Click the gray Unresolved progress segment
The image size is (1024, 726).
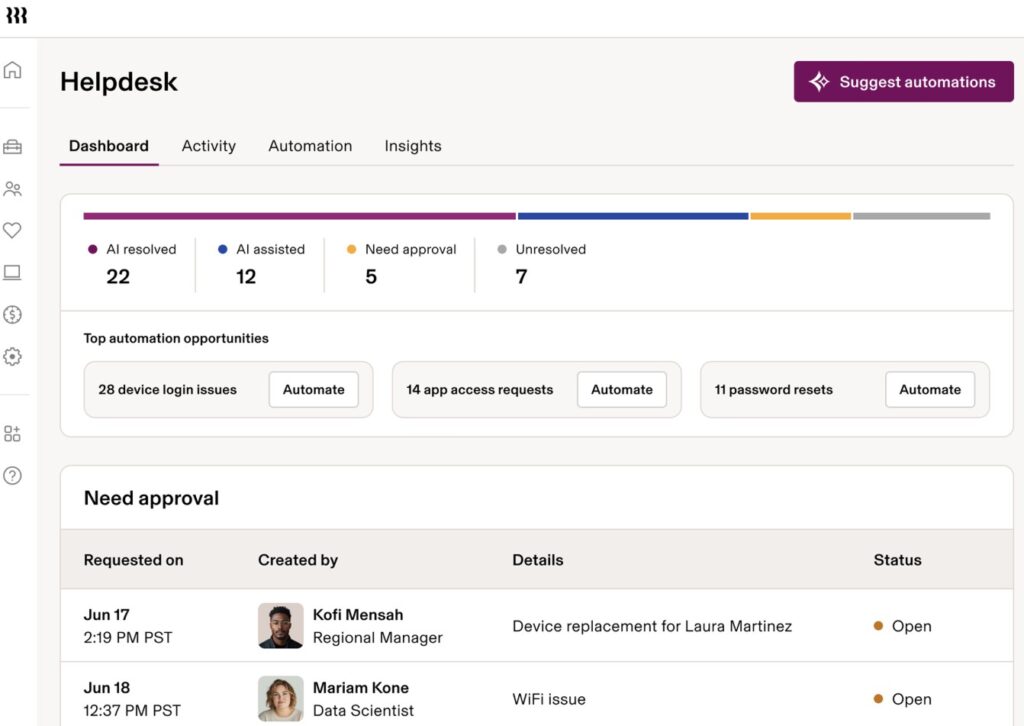[921, 216]
